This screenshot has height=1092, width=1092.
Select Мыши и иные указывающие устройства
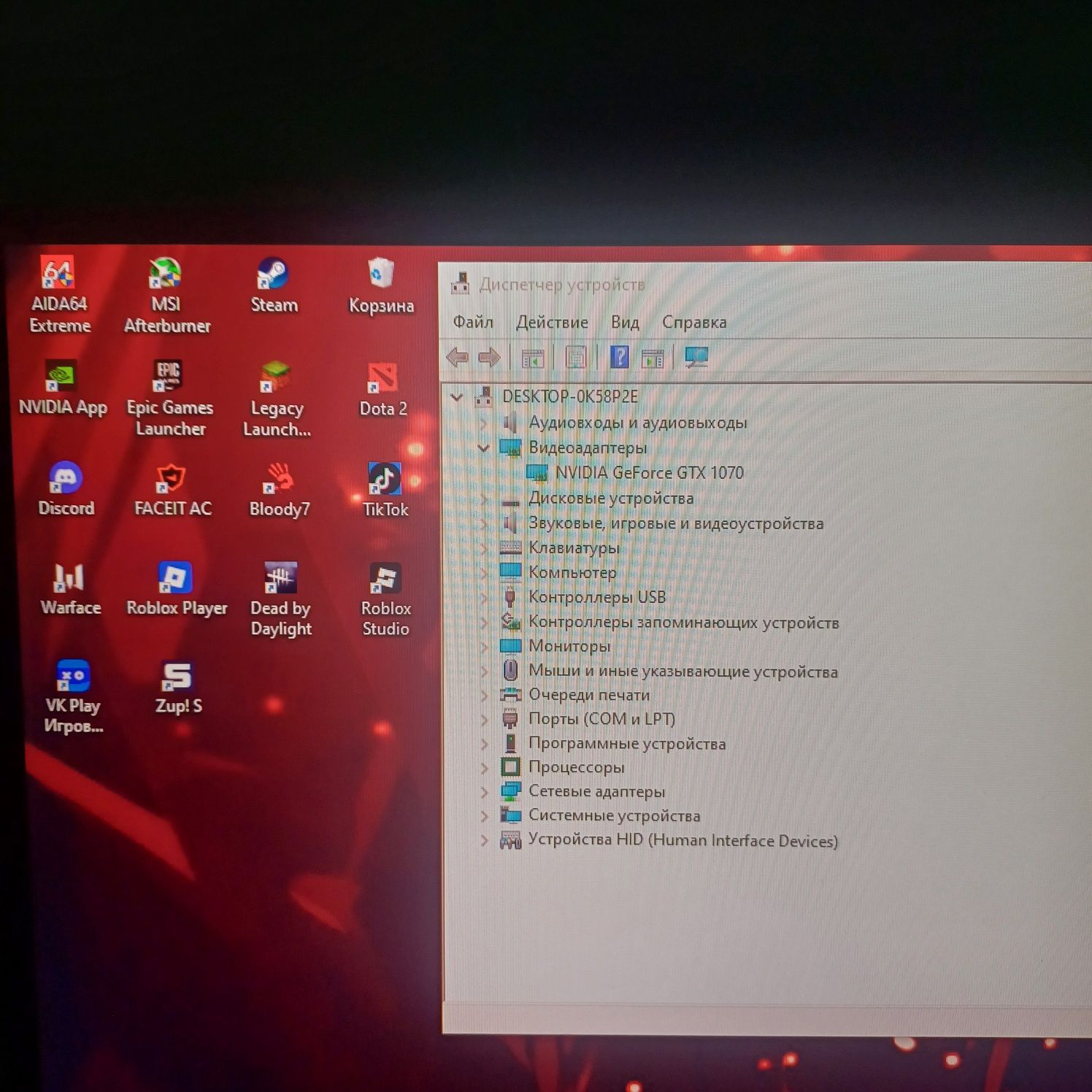pos(682,672)
